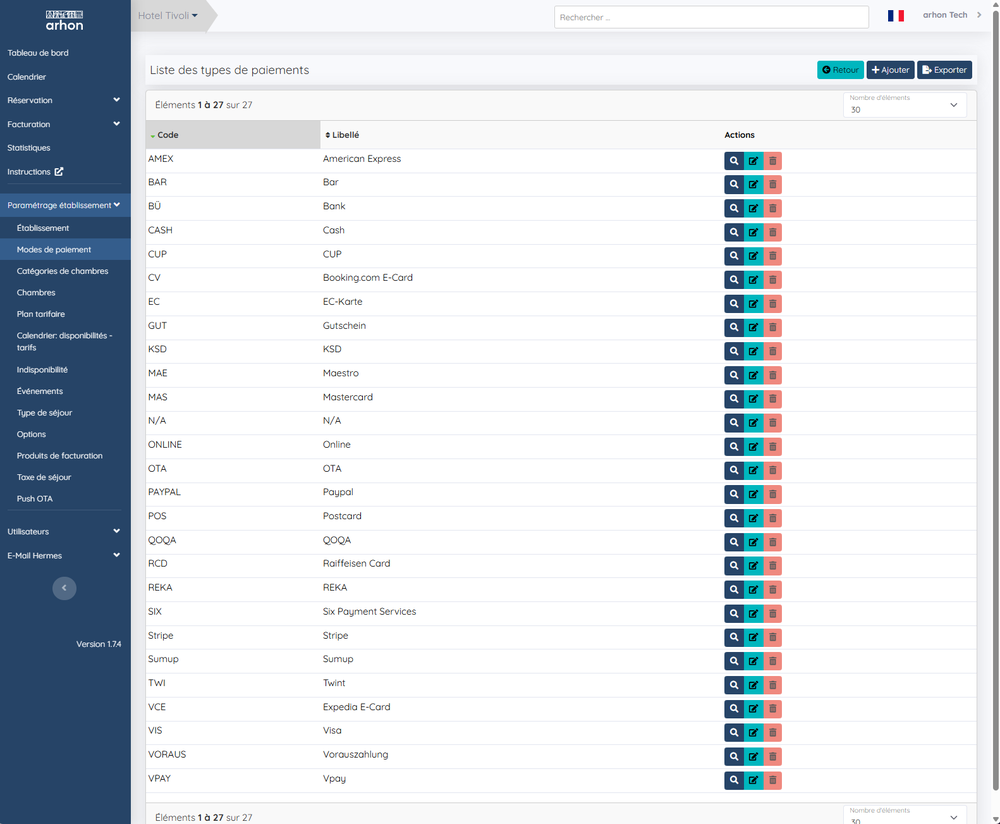Edit the BAR payment type

(753, 184)
